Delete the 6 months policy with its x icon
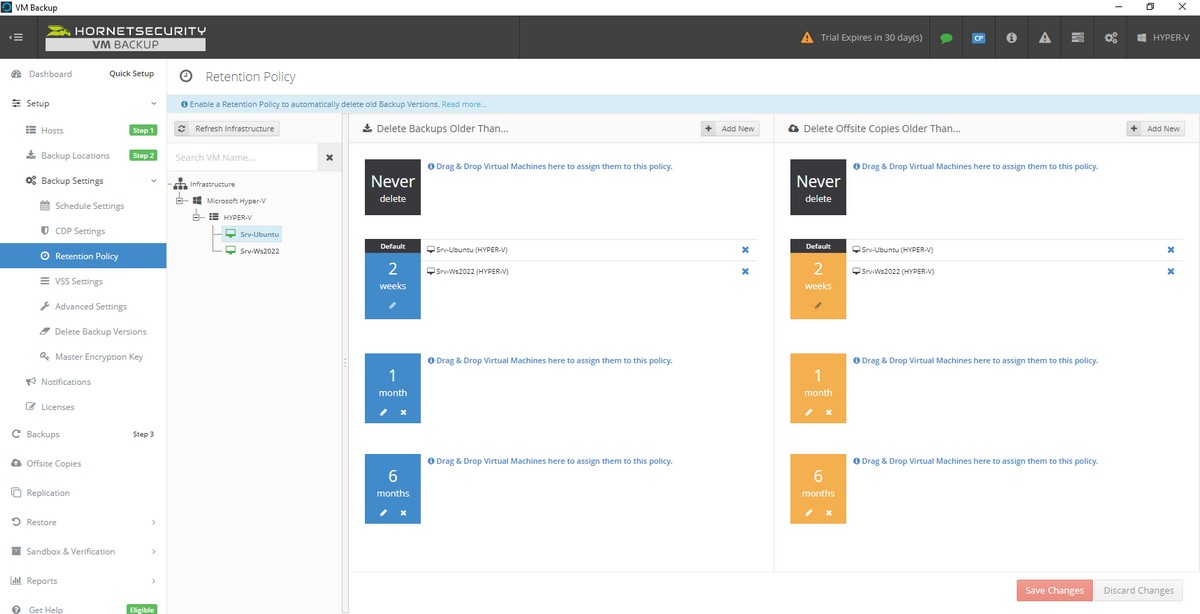The height and width of the screenshot is (614, 1200). [402, 513]
